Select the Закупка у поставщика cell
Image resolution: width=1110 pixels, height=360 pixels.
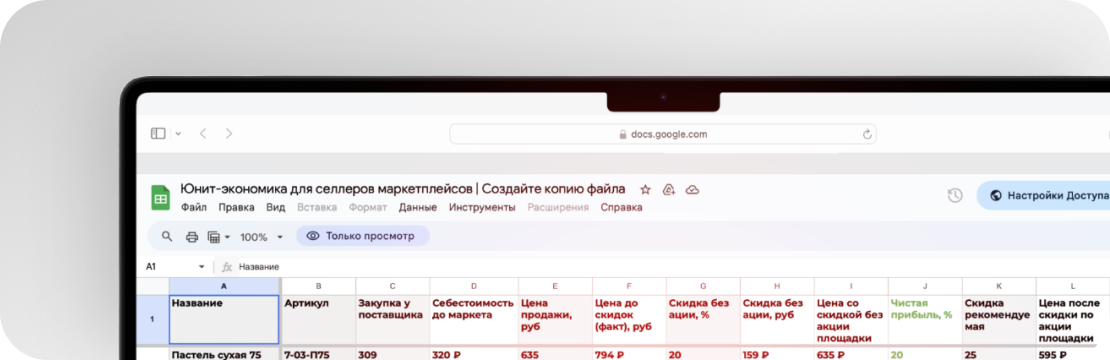pyautogui.click(x=392, y=320)
